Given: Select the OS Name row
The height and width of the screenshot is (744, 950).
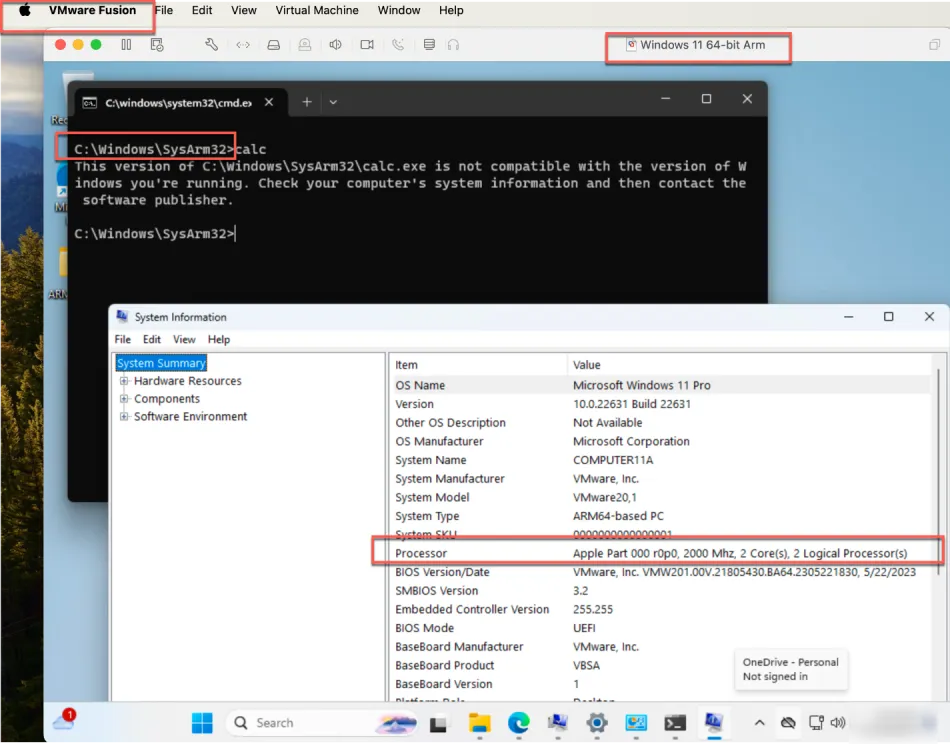Looking at the screenshot, I should [x=660, y=385].
